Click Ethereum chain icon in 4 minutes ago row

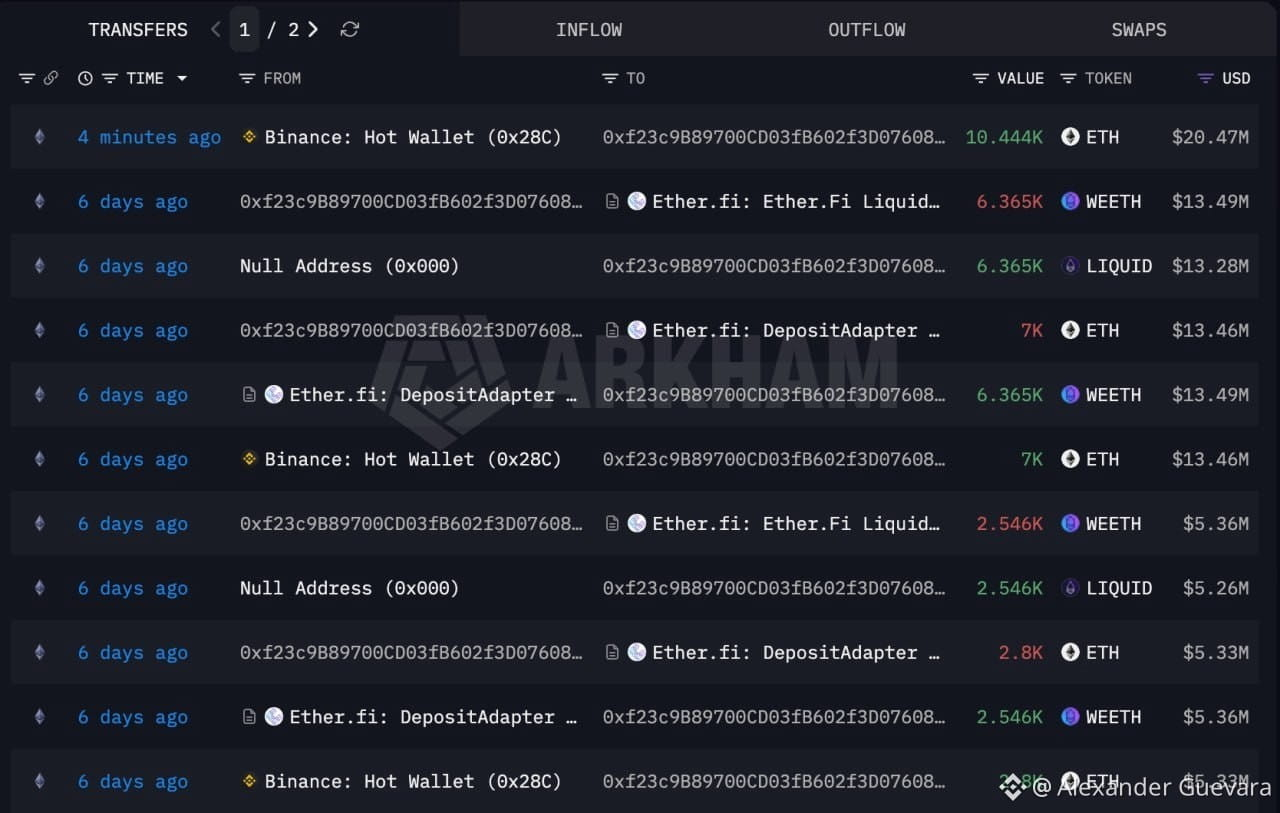(39, 137)
